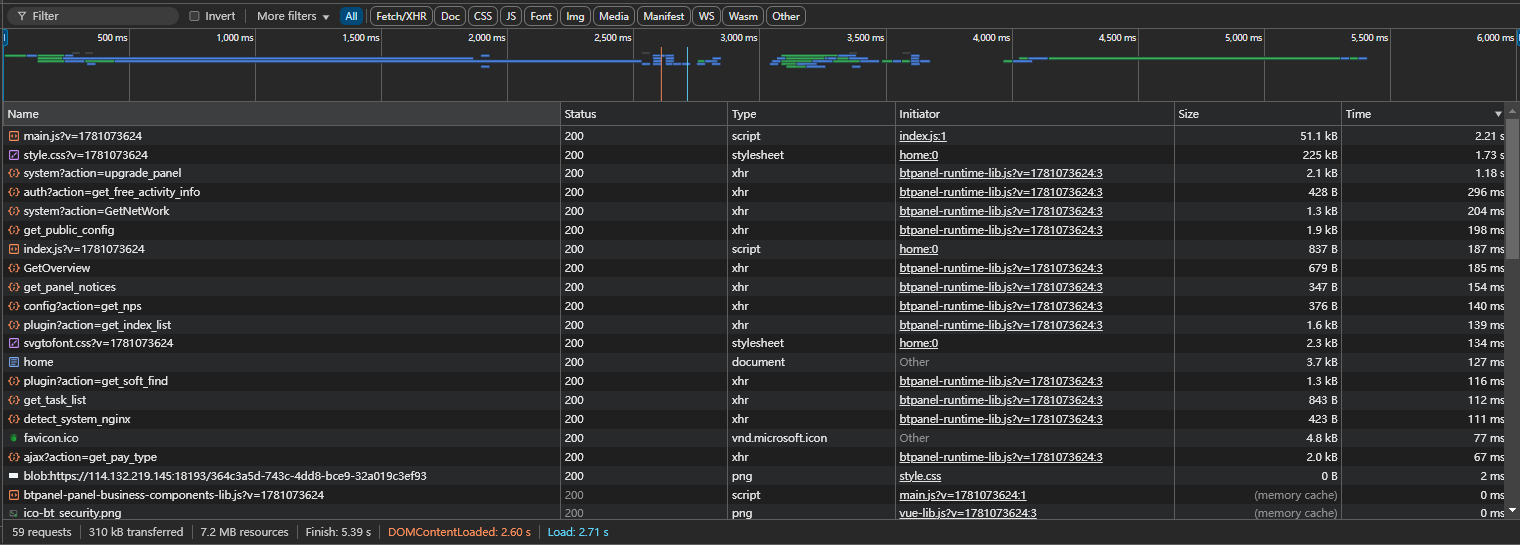Click the png icon of the blob request
Viewport: 1520px width, 545px height.
click(x=14, y=476)
